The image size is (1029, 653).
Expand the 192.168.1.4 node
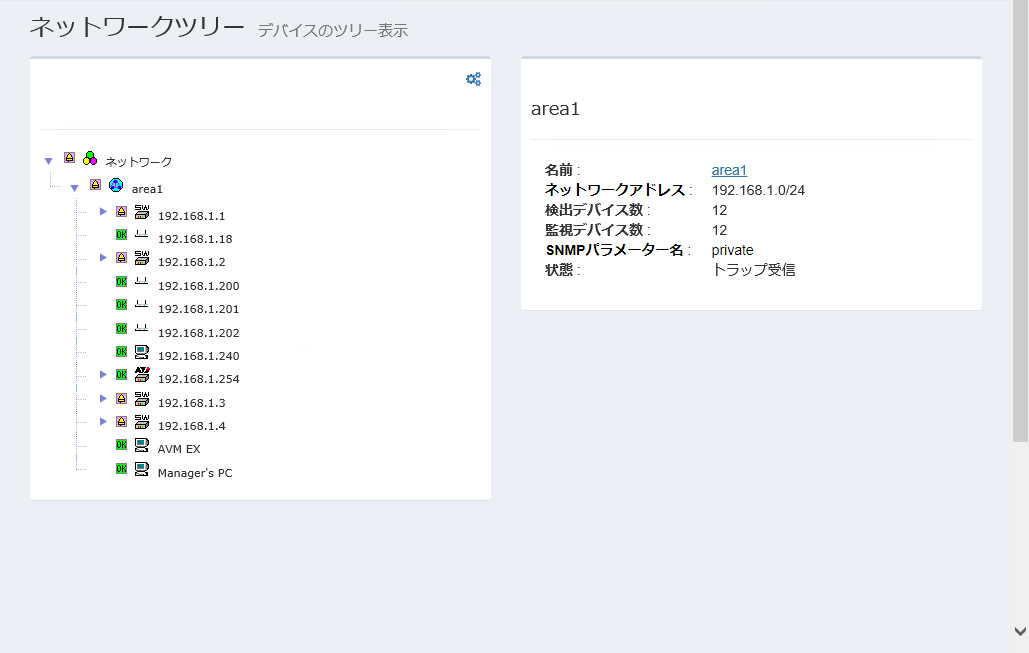tap(103, 422)
